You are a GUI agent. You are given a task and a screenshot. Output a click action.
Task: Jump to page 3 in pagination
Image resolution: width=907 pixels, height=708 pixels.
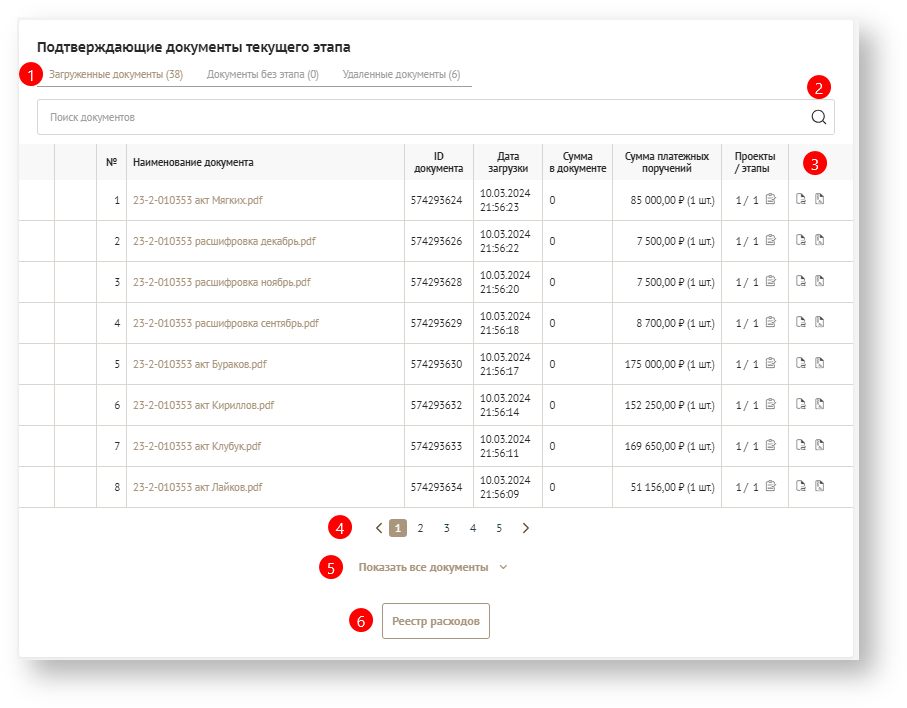point(446,528)
